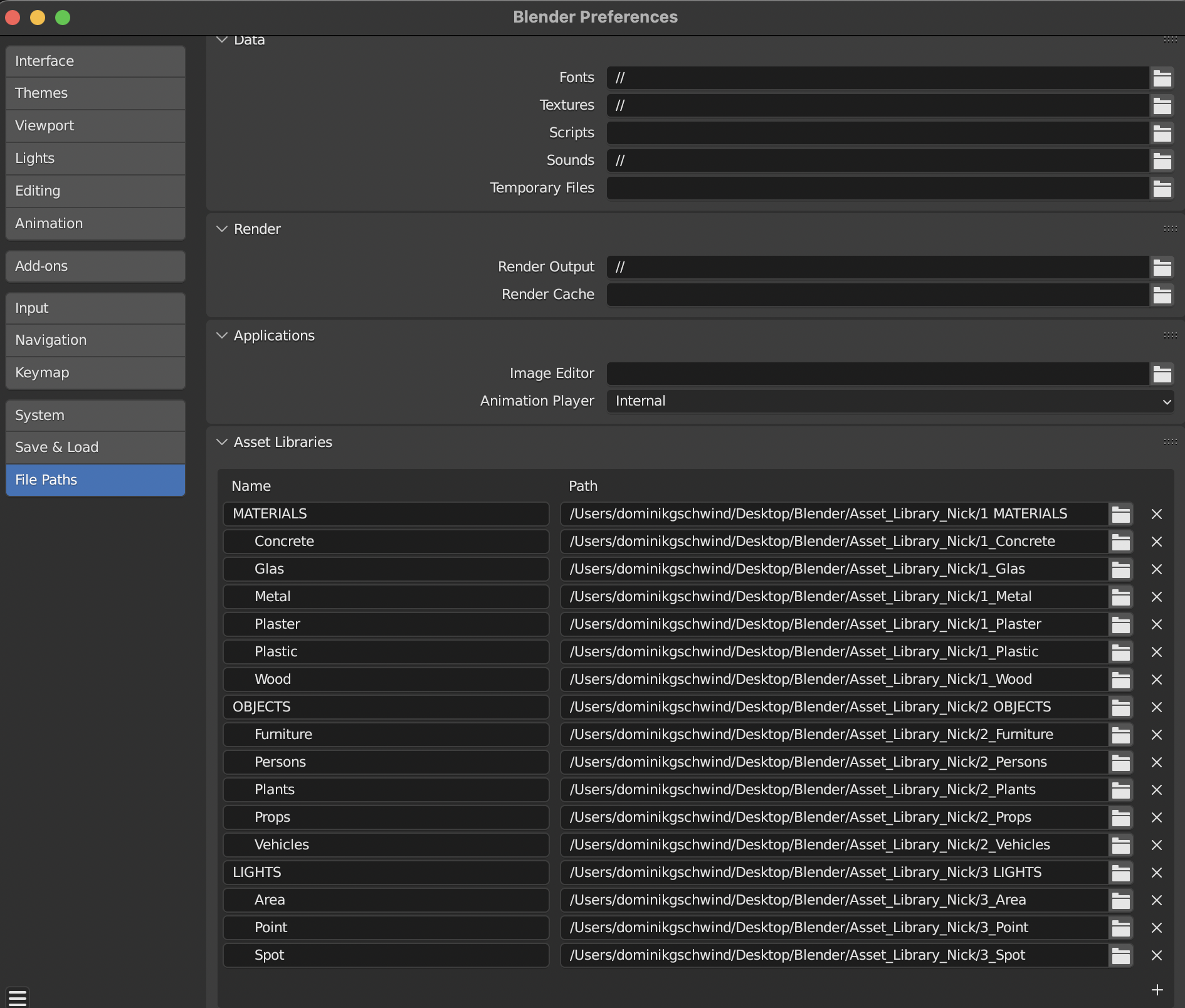Browse folder for Spot asset library
The width and height of the screenshot is (1185, 1008).
point(1121,955)
